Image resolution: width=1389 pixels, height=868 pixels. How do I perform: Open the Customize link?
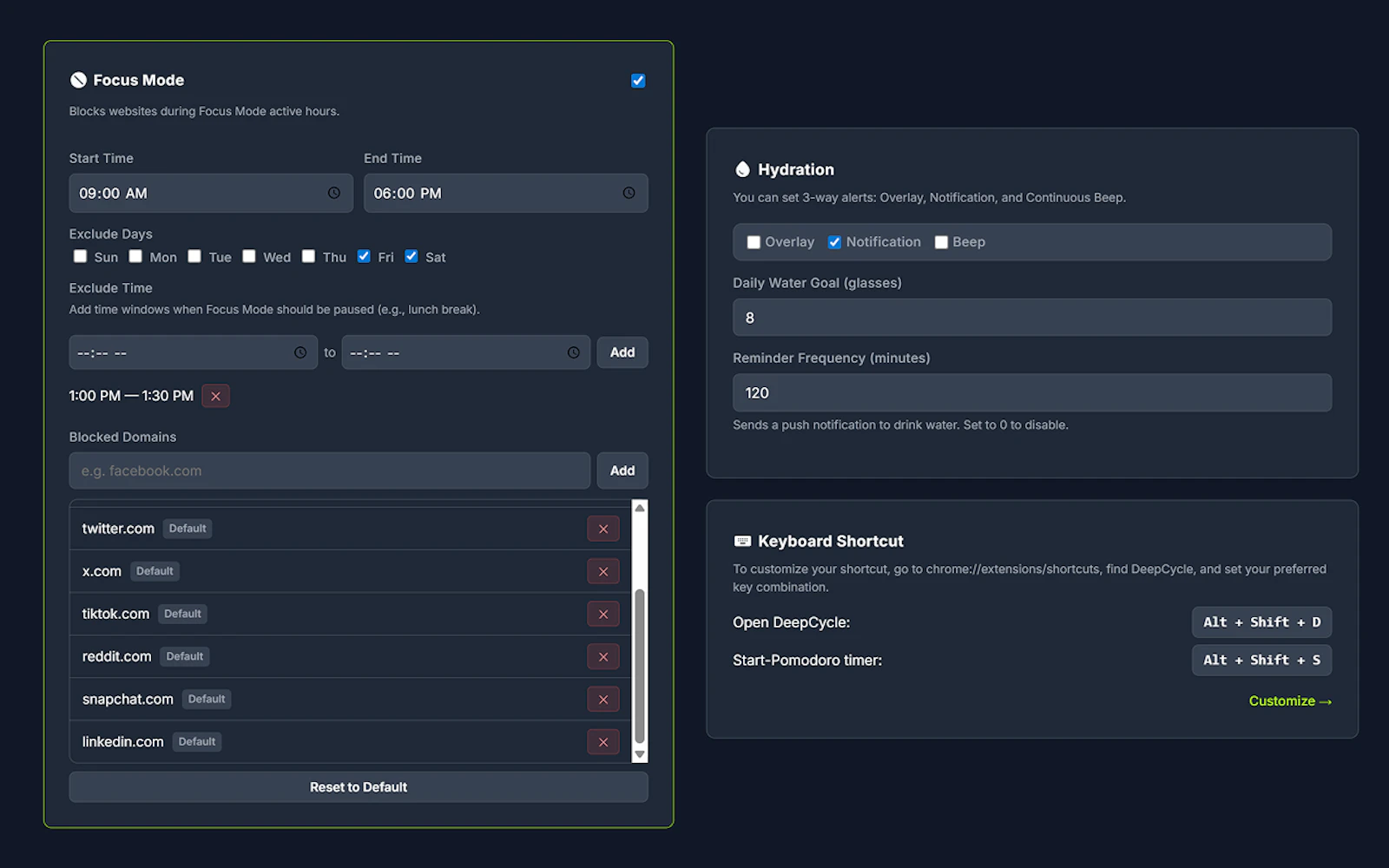coord(1290,700)
